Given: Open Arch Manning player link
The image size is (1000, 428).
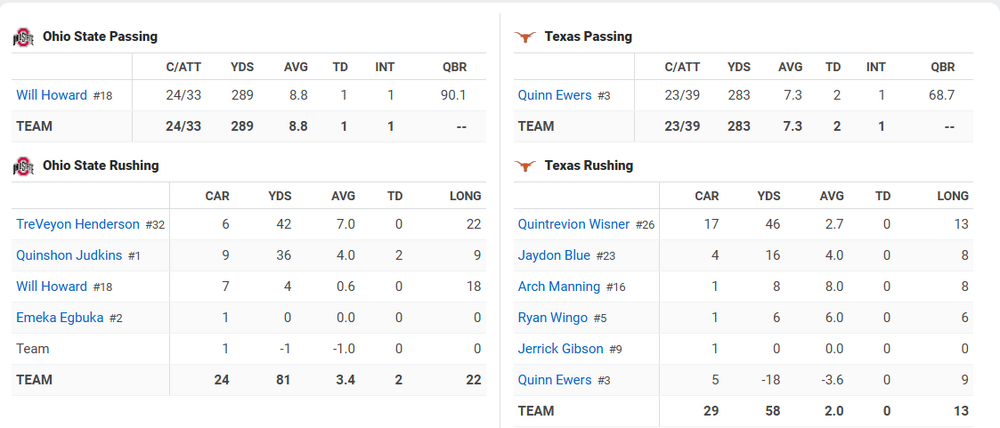Looking at the screenshot, I should (559, 286).
